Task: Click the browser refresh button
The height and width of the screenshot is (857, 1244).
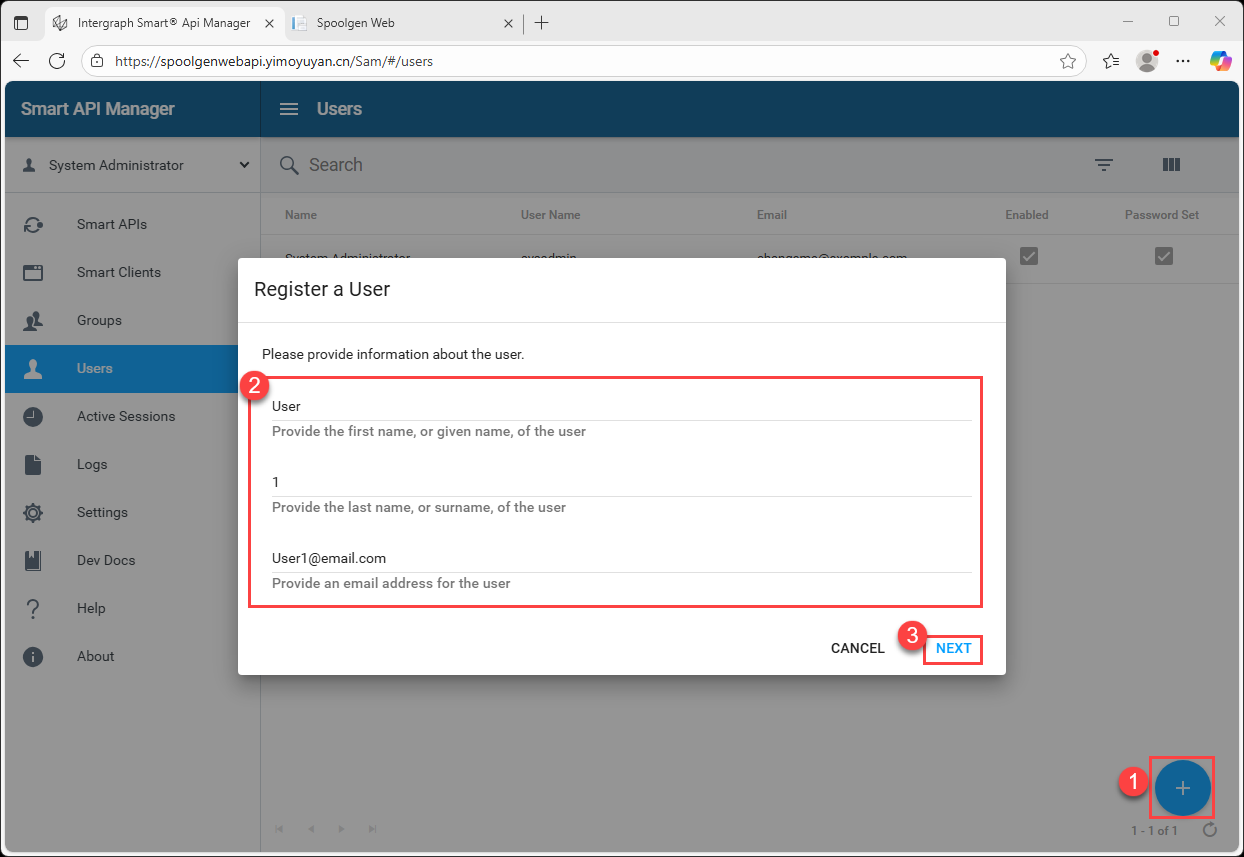Action: click(57, 61)
